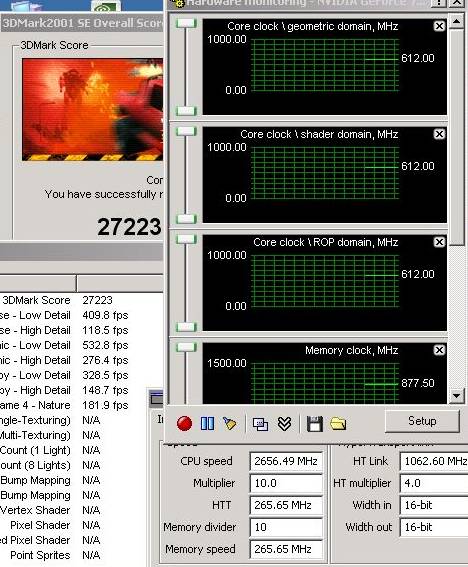Click the 328.5 fps result value
The image size is (468, 567).
(105, 375)
